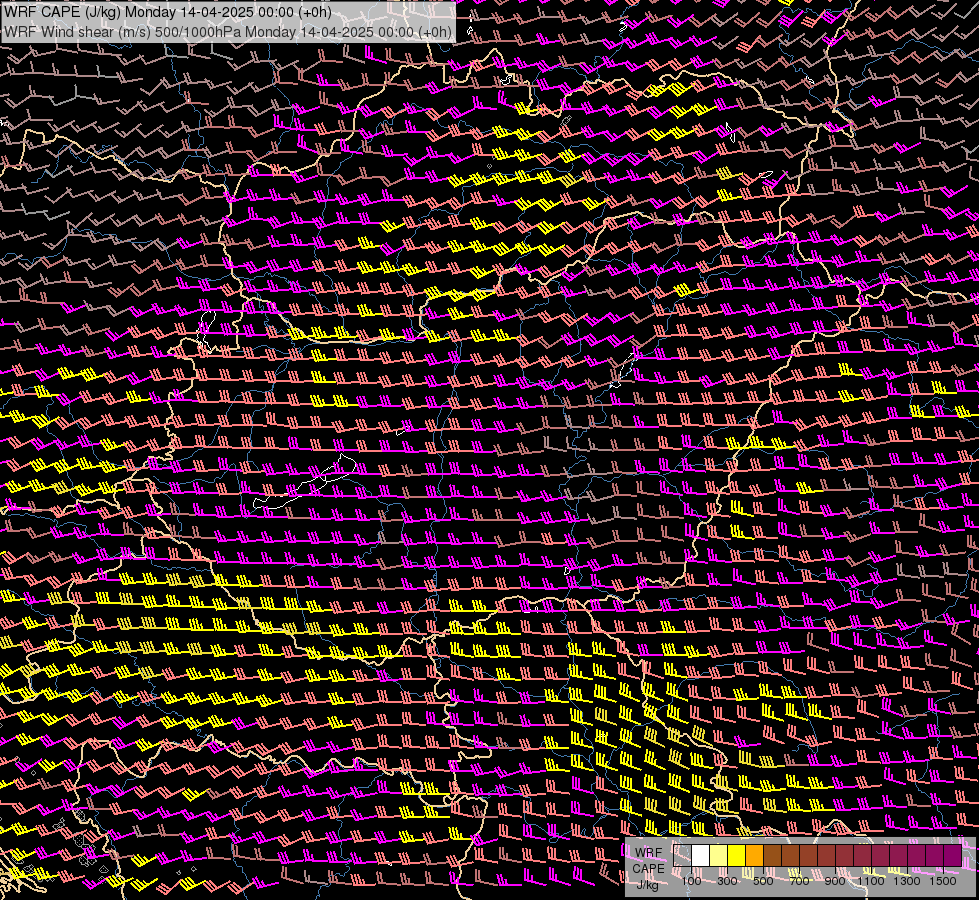Select the pale yellow CAPE legend swatch

tap(719, 856)
